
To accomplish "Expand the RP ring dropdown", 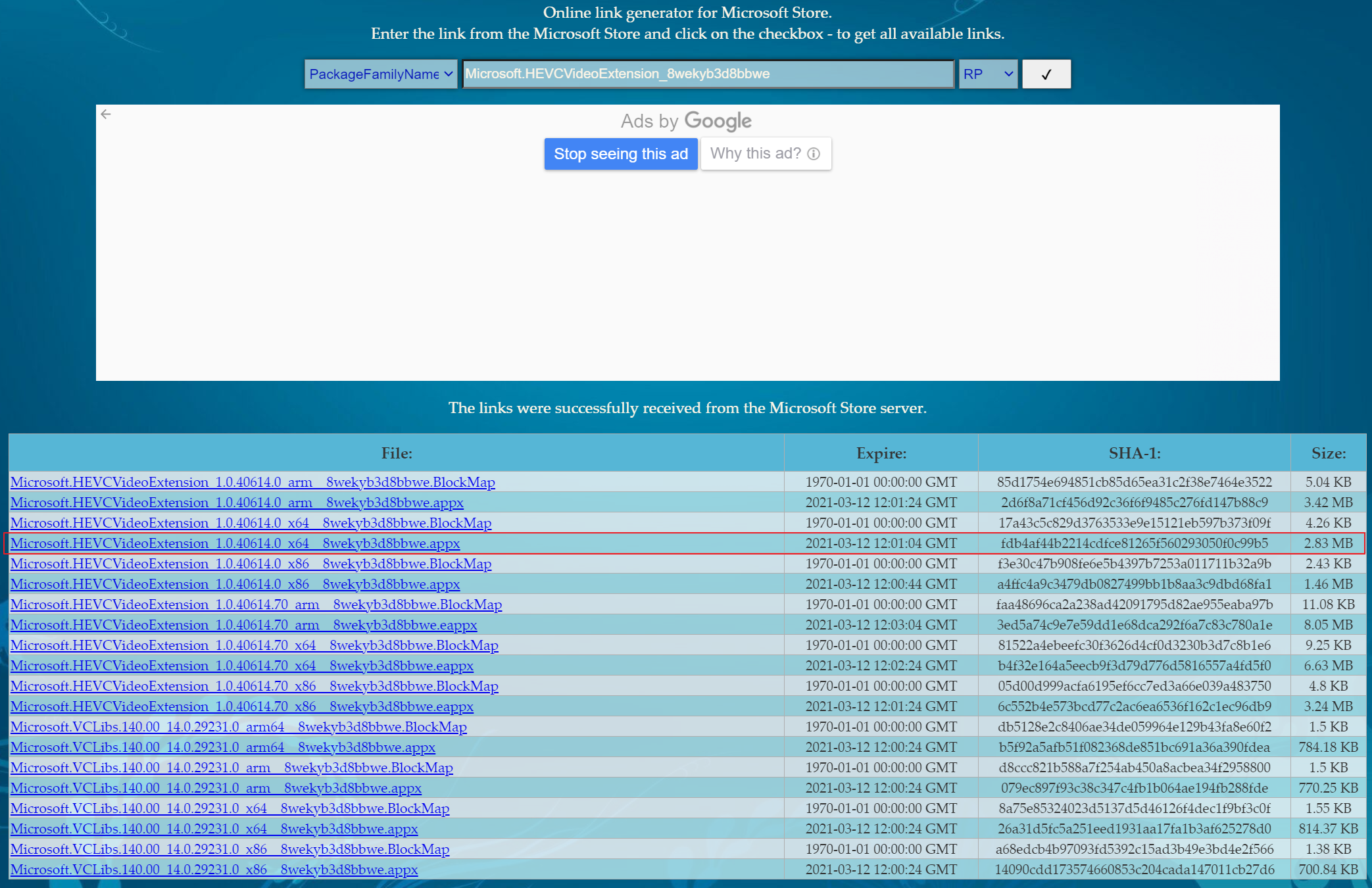I will 987,74.
